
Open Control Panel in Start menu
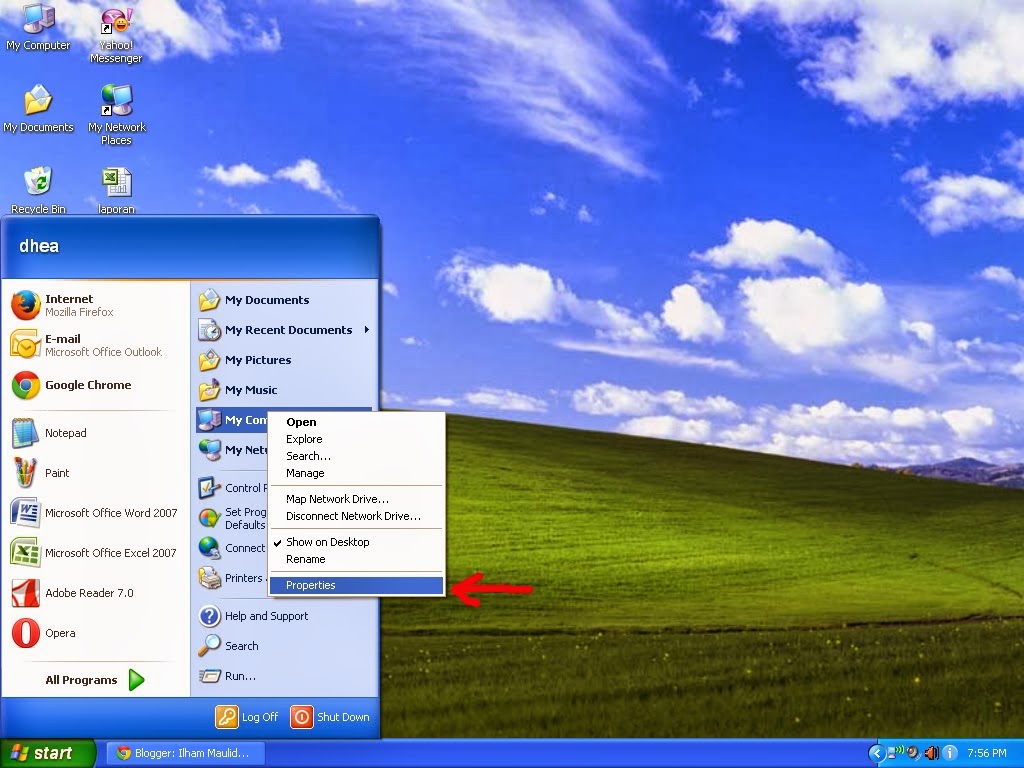point(232,488)
